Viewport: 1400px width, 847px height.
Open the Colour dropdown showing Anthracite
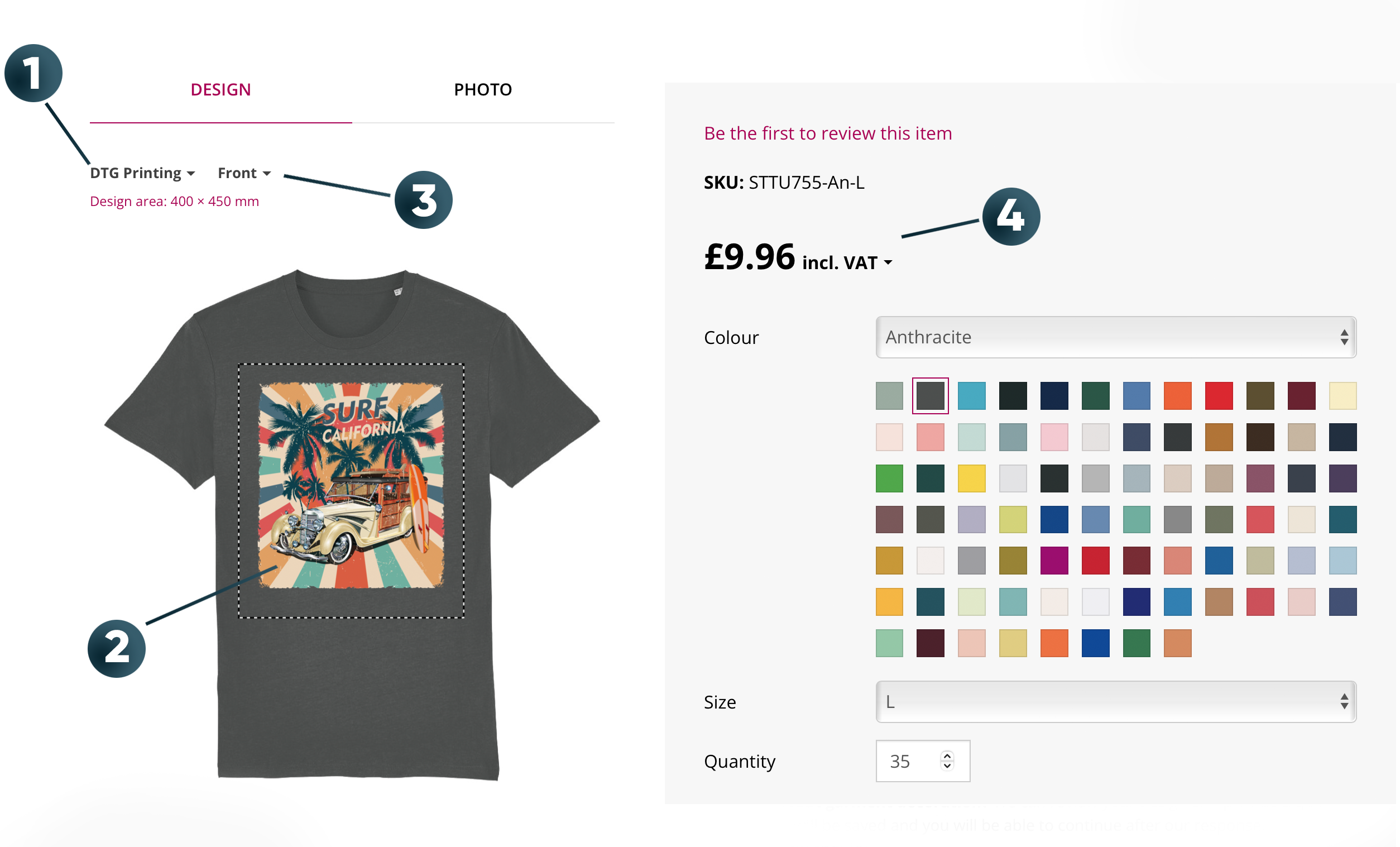coord(1115,337)
